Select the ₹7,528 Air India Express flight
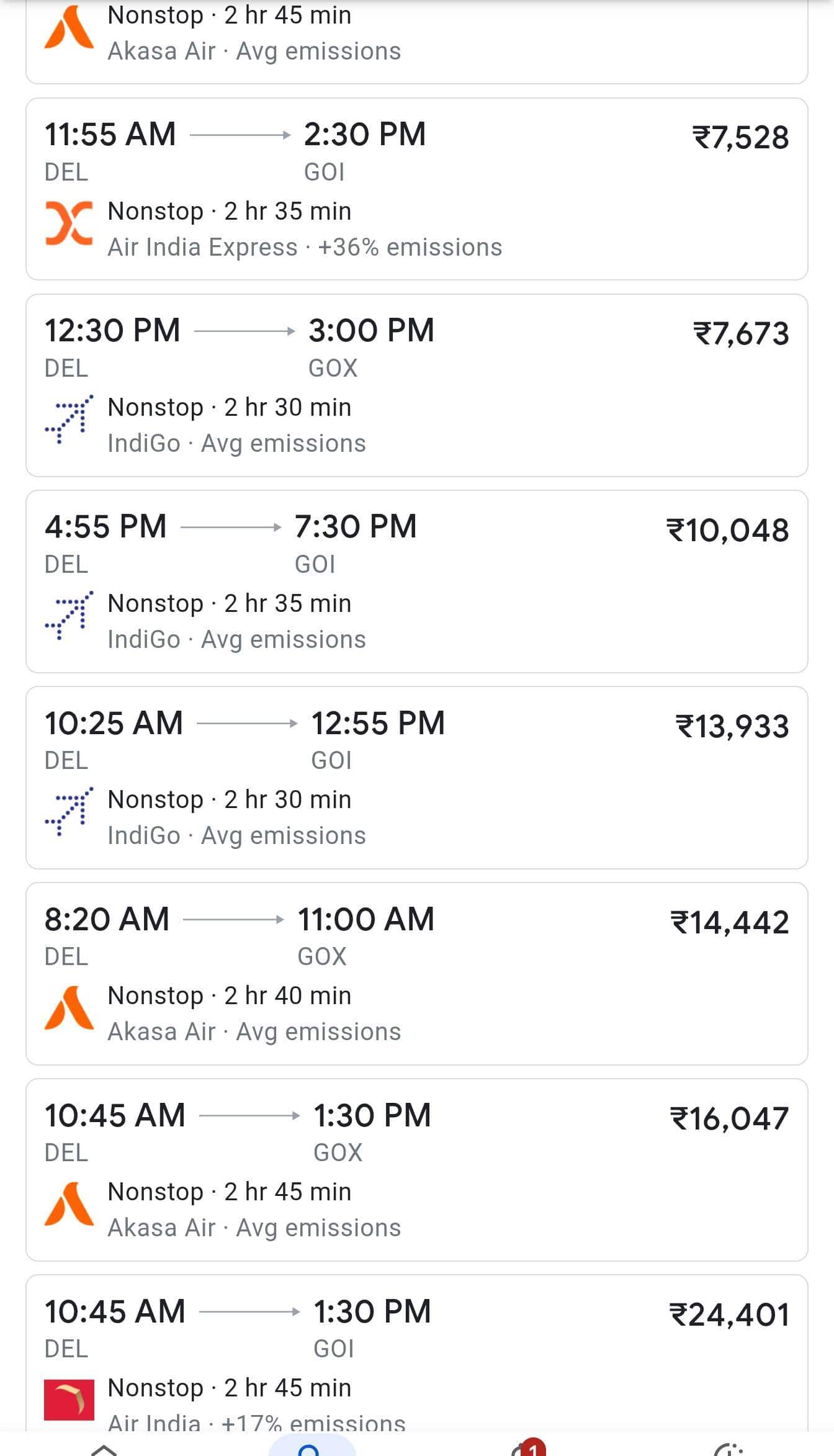Image resolution: width=834 pixels, height=1456 pixels. pyautogui.click(x=740, y=138)
